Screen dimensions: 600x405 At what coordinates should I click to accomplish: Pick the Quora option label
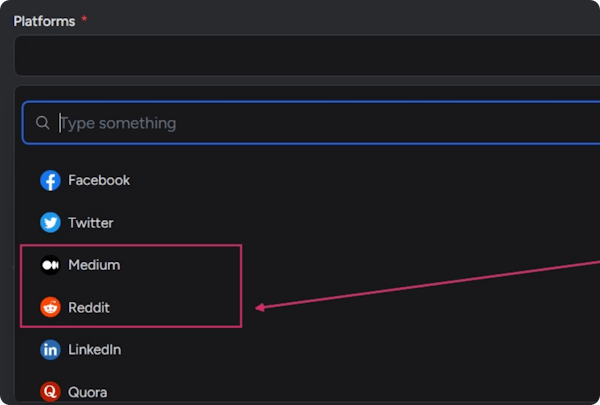[88, 392]
